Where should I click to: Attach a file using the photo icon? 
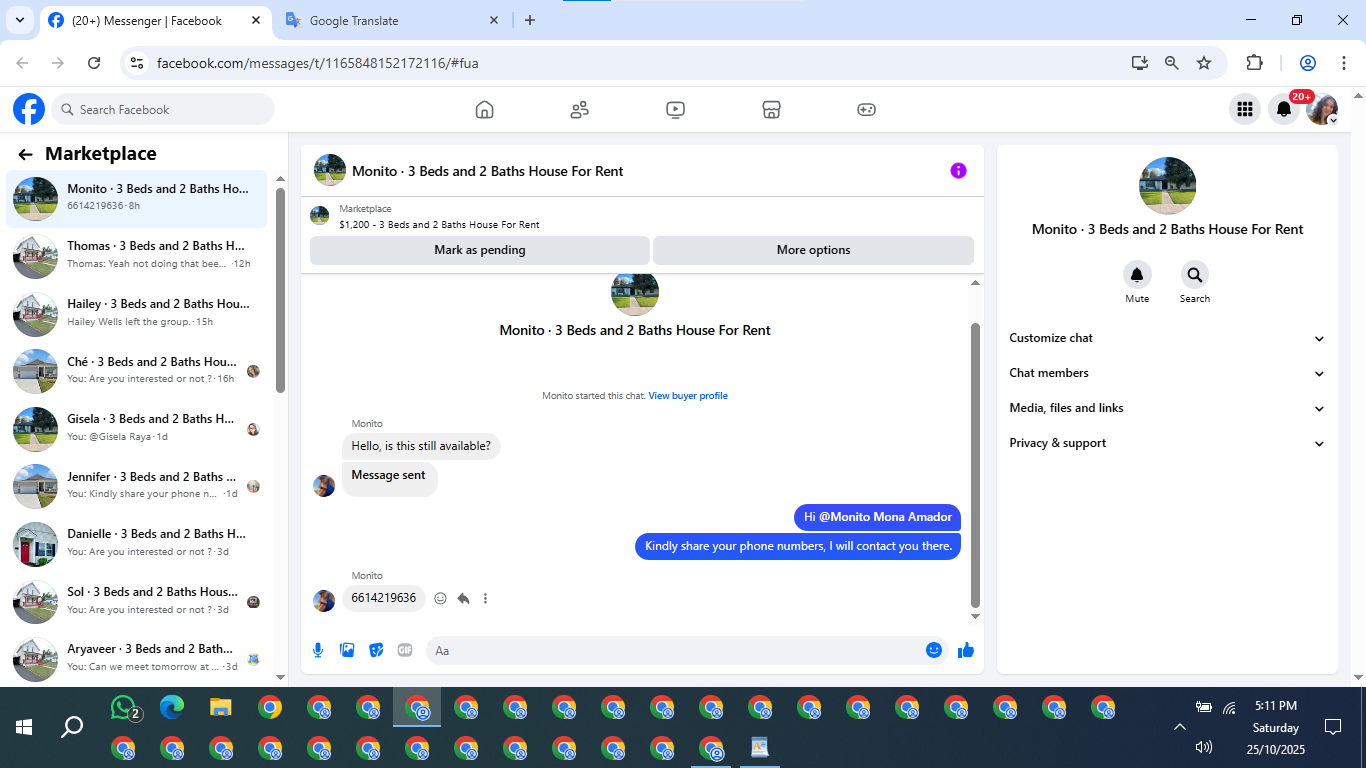pos(347,650)
